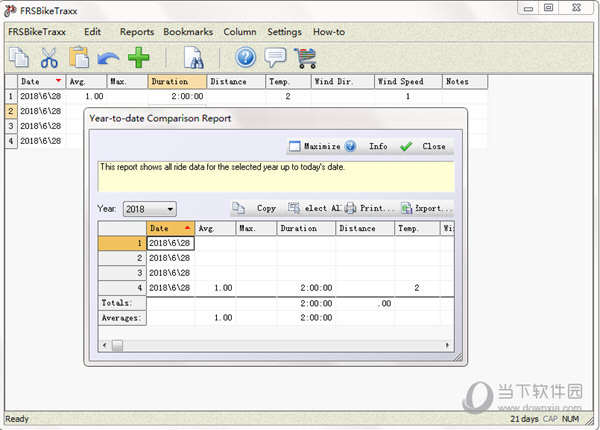The height and width of the screenshot is (430, 600).
Task: Sort by Date column header in report grid
Action: point(171,228)
